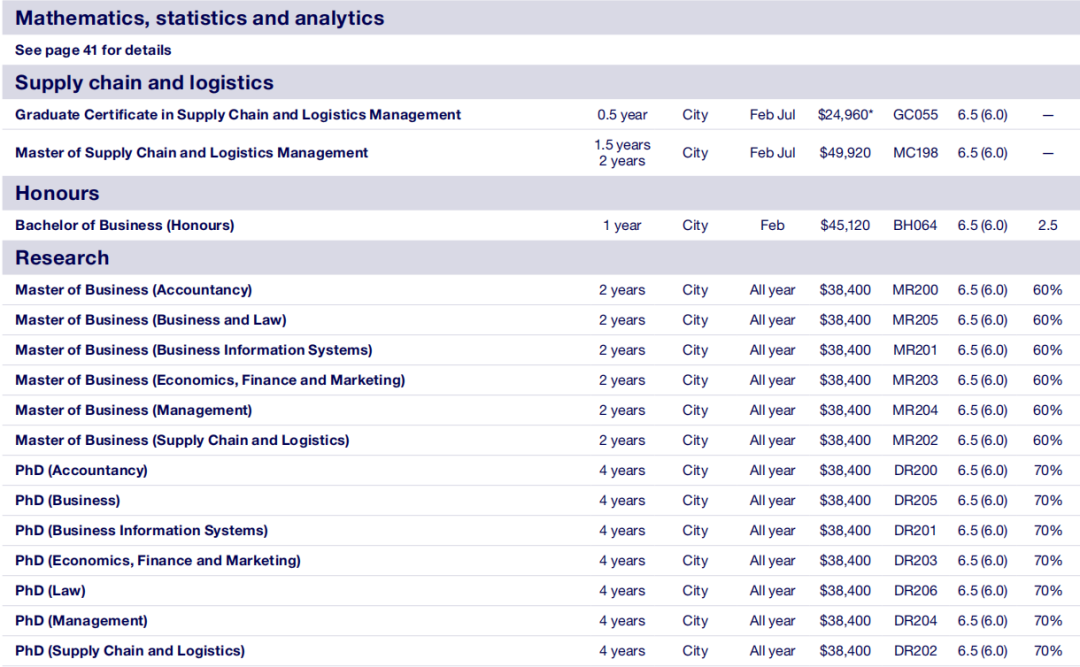Viewport: 1080px width, 667px height.
Task: Click 6.5 (6.0) in the GC055 row
Action: (982, 115)
